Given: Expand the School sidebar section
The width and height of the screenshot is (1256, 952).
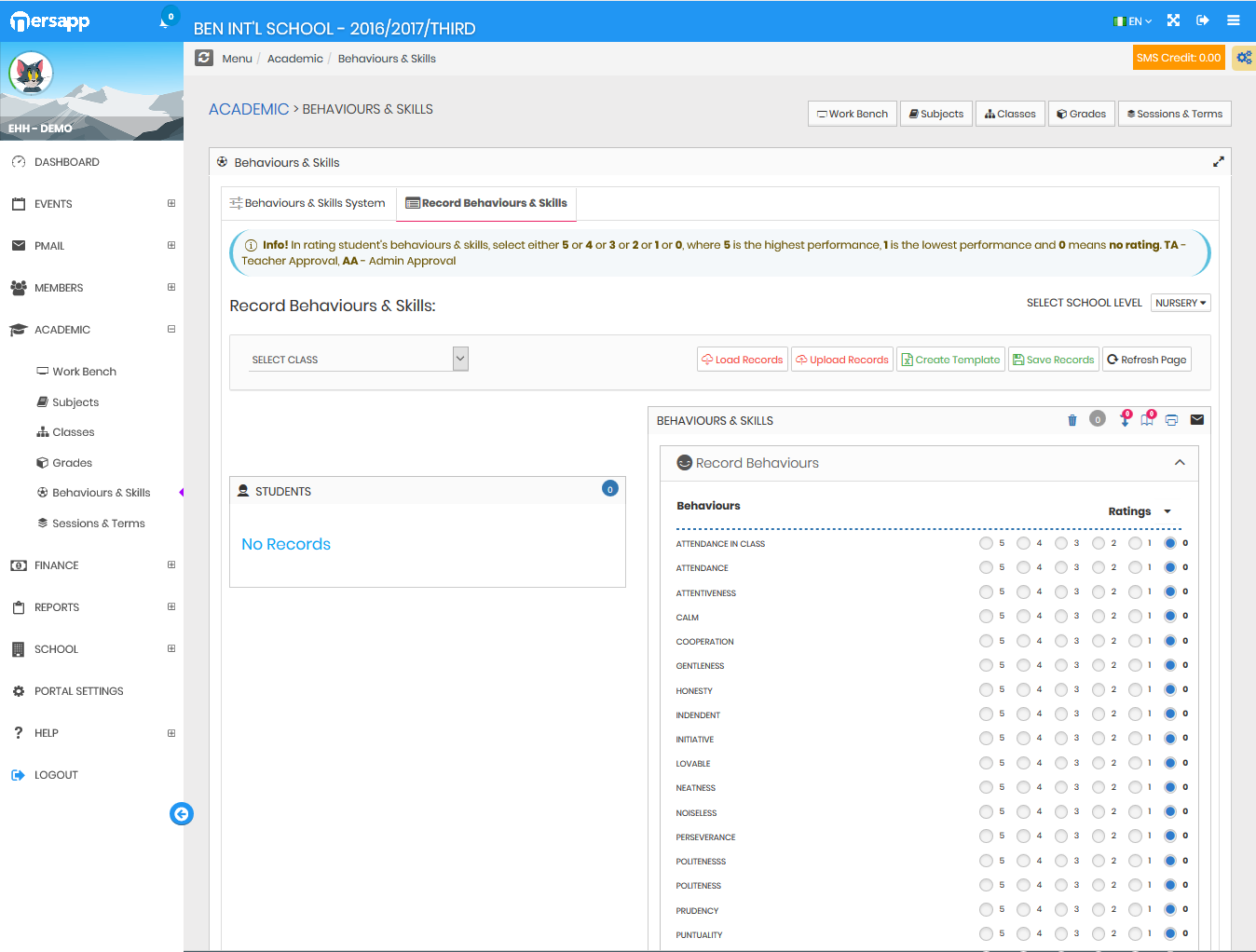Looking at the screenshot, I should click(171, 648).
